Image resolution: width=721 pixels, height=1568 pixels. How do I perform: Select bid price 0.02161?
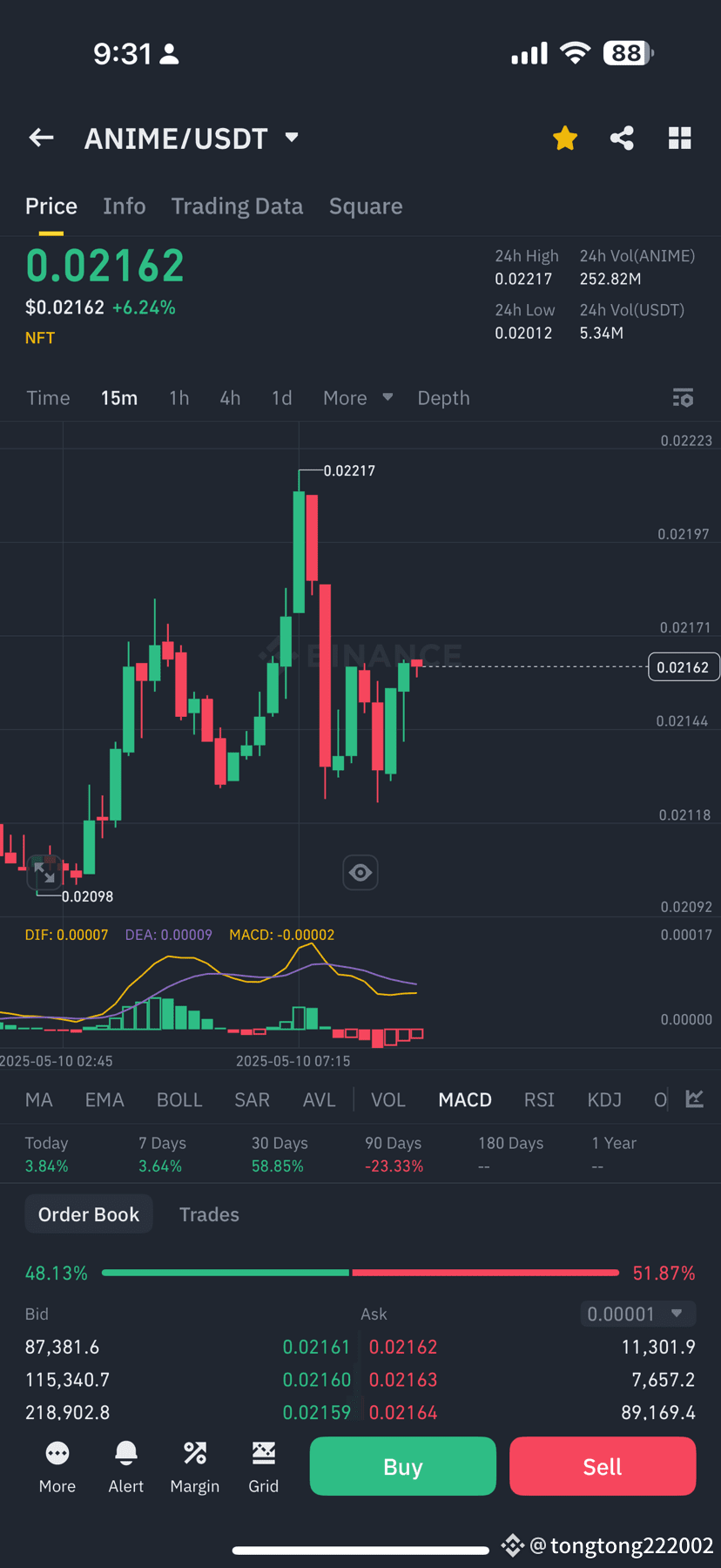(x=316, y=1347)
